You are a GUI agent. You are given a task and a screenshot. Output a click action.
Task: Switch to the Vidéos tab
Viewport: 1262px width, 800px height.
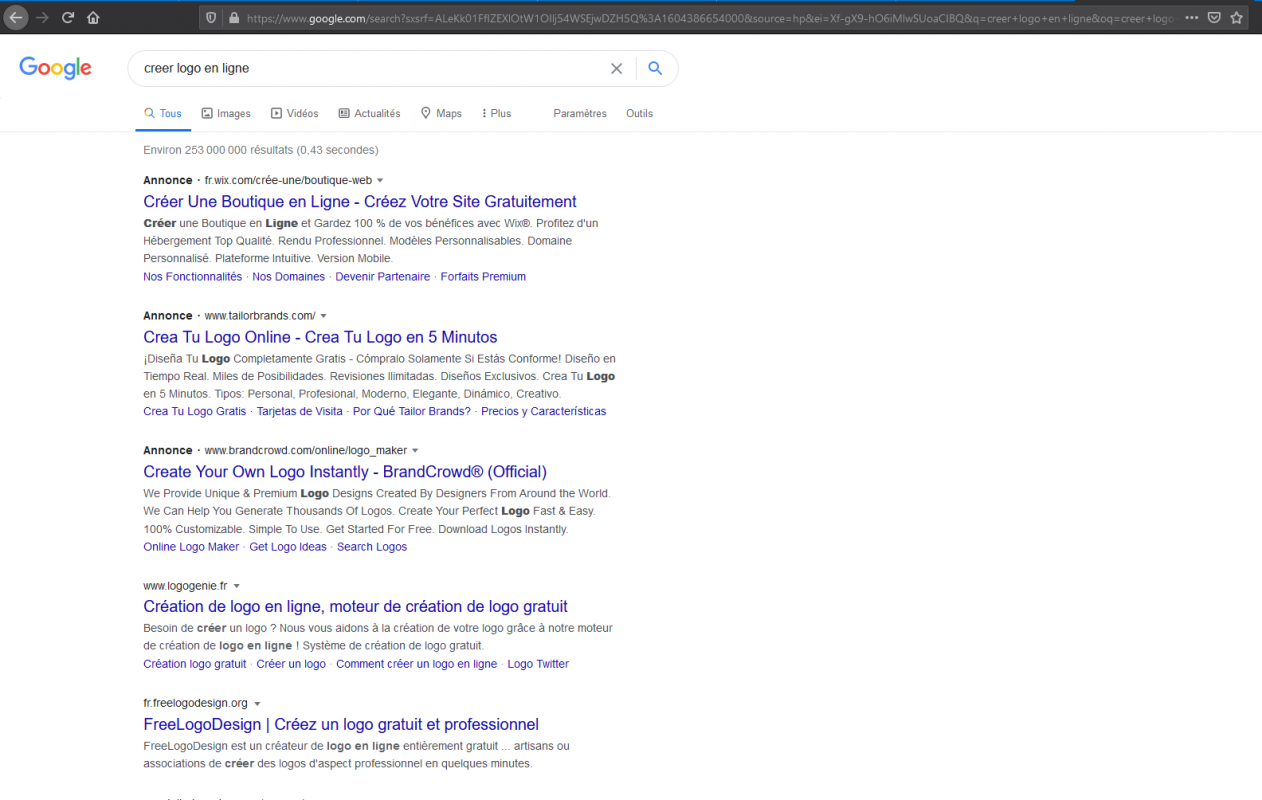[295, 113]
